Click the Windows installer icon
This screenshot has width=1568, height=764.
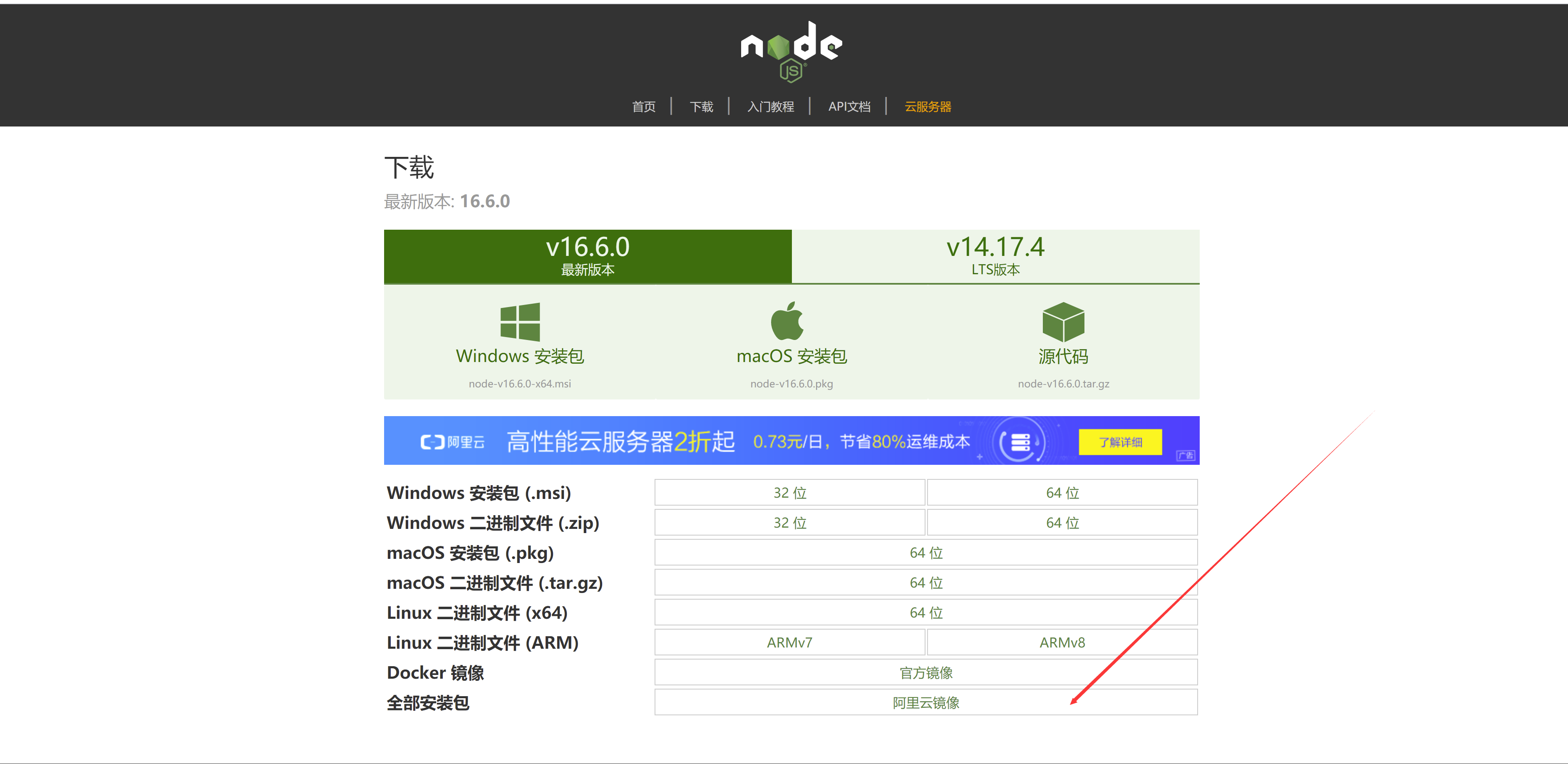520,321
